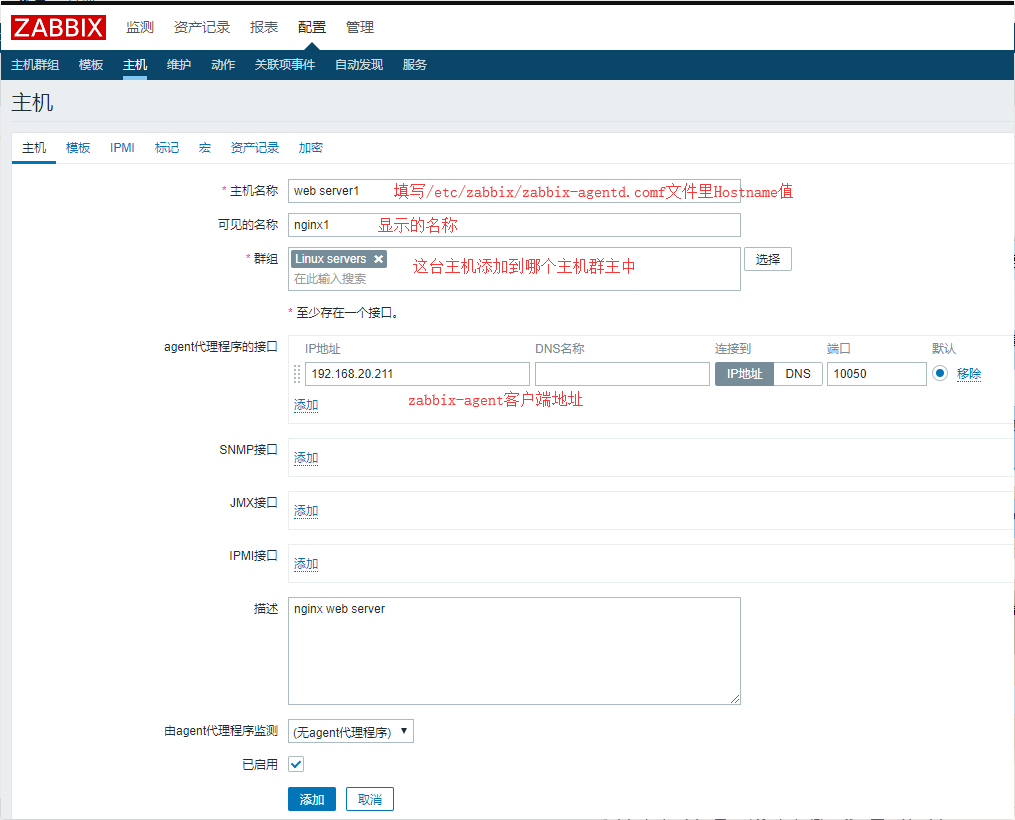Viewport: 1015px width, 820px height.
Task: Open the agent代理程序监测 dropdown
Action: 350,732
